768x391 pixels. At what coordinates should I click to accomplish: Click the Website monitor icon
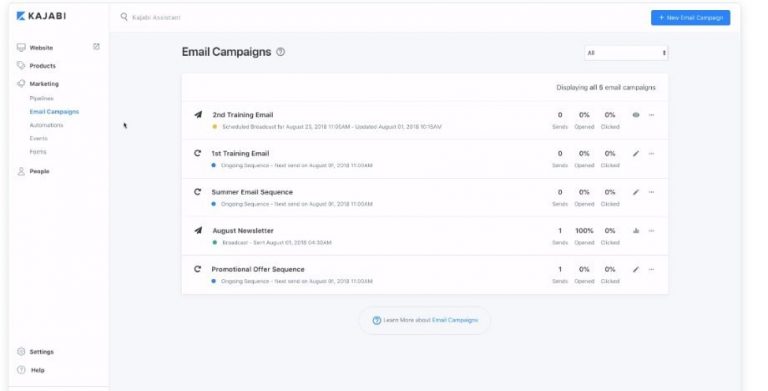(21, 48)
